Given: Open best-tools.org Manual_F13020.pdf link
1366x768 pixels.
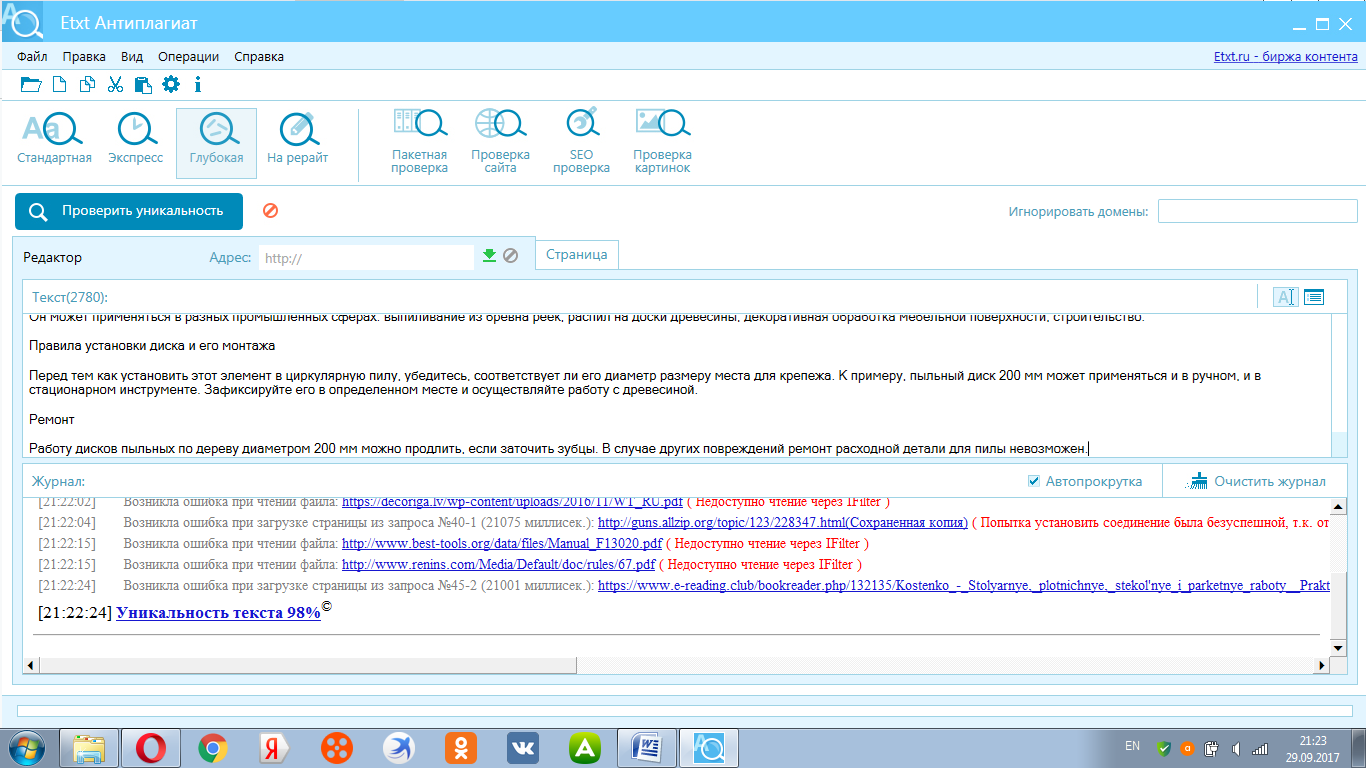Looking at the screenshot, I should pyautogui.click(x=502, y=543).
